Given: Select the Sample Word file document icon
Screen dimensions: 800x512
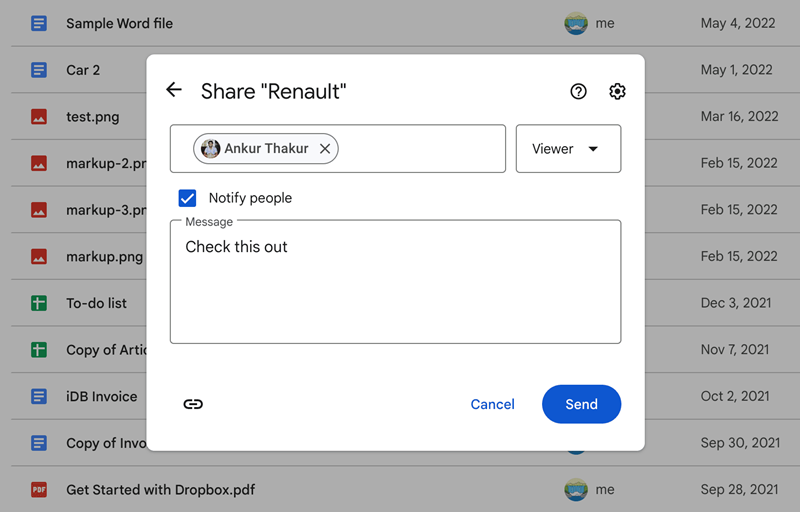Looking at the screenshot, I should 39,23.
